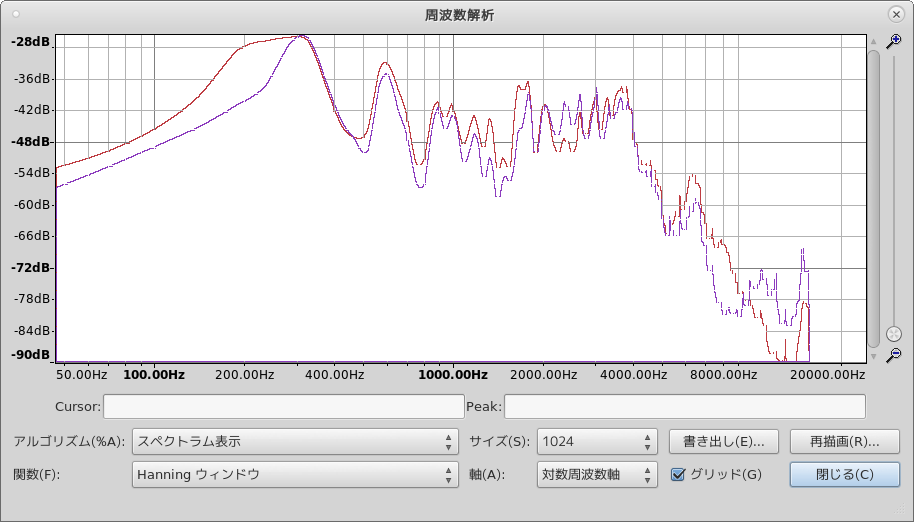914x522 pixels.
Task: Click inside the Cursor text field
Action: (282, 406)
